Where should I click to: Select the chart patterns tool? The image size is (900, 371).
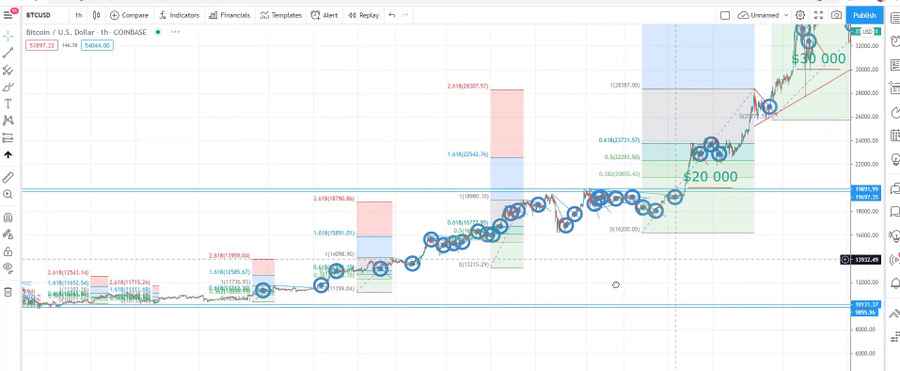pyautogui.click(x=8, y=121)
